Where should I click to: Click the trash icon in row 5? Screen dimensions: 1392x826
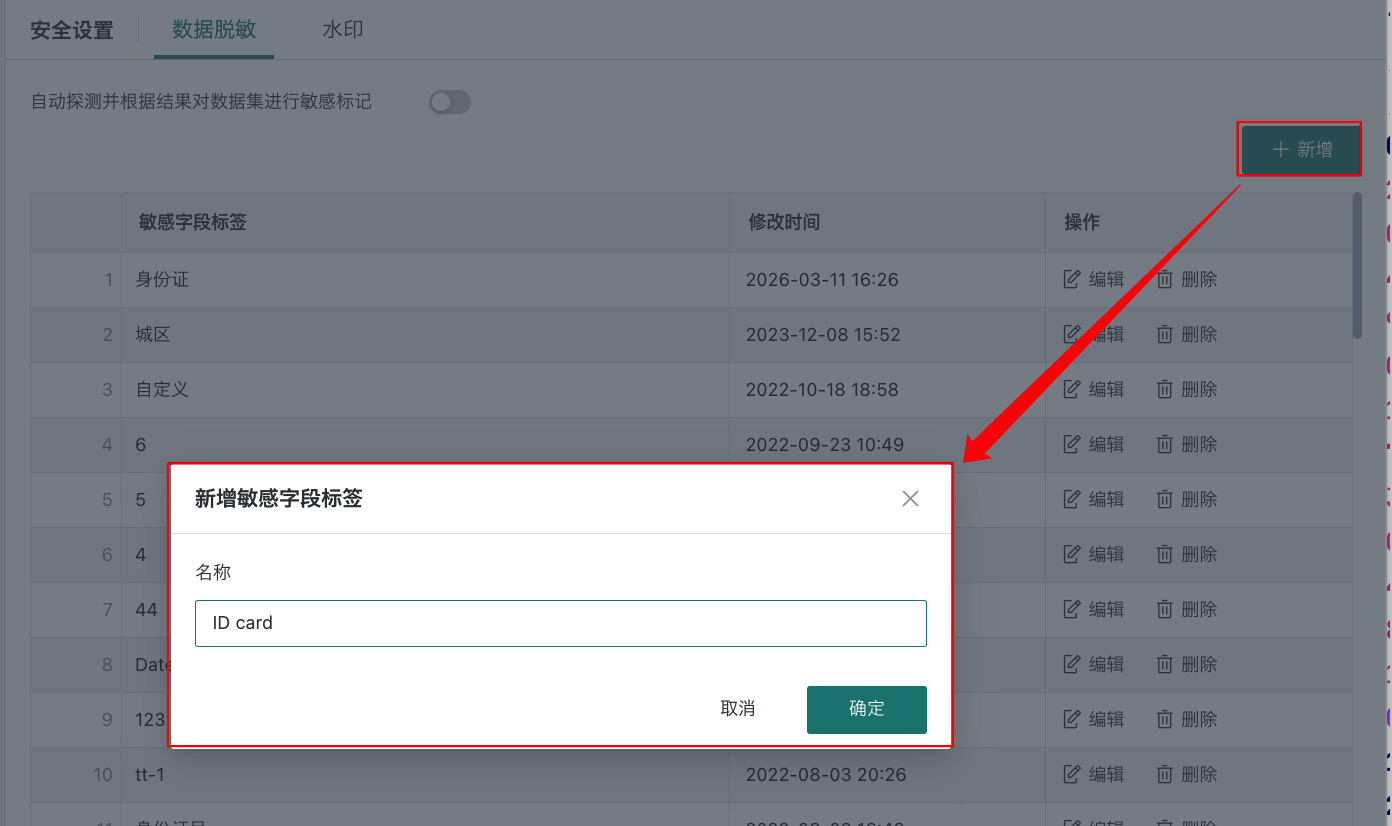[1165, 500]
